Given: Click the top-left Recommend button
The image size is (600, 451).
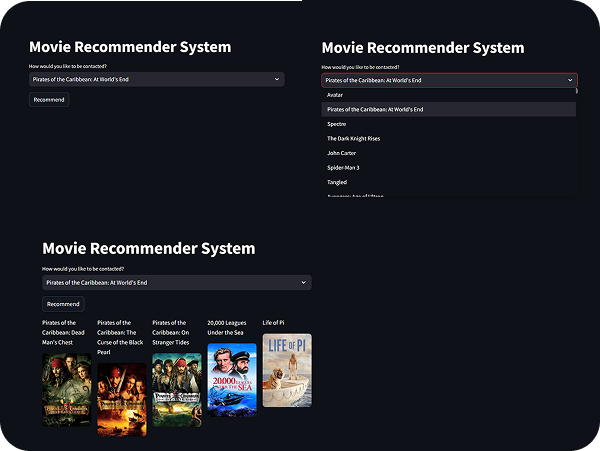Looking at the screenshot, I should click(x=49, y=100).
